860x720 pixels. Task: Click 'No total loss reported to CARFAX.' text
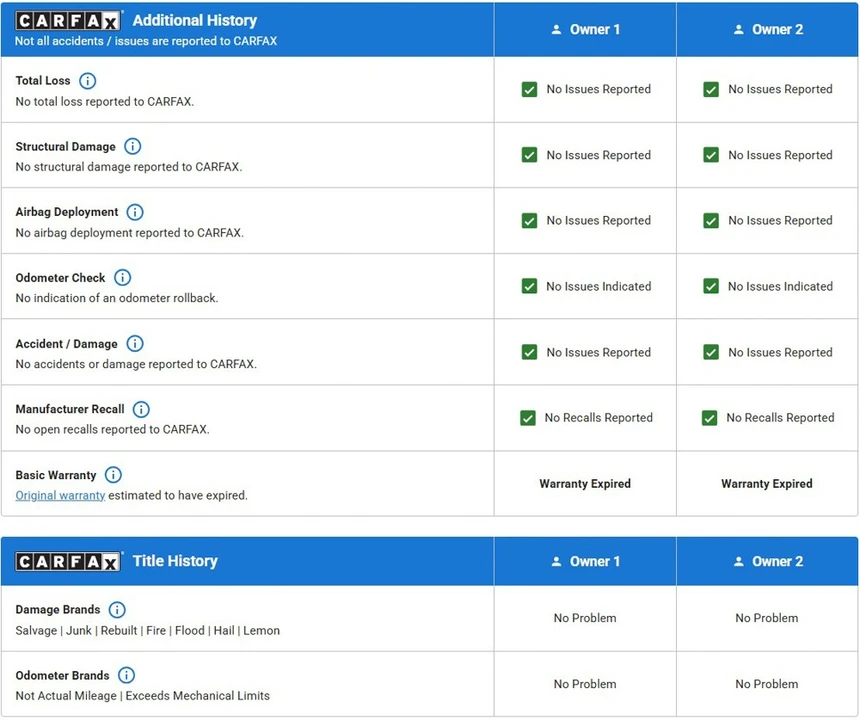point(105,101)
